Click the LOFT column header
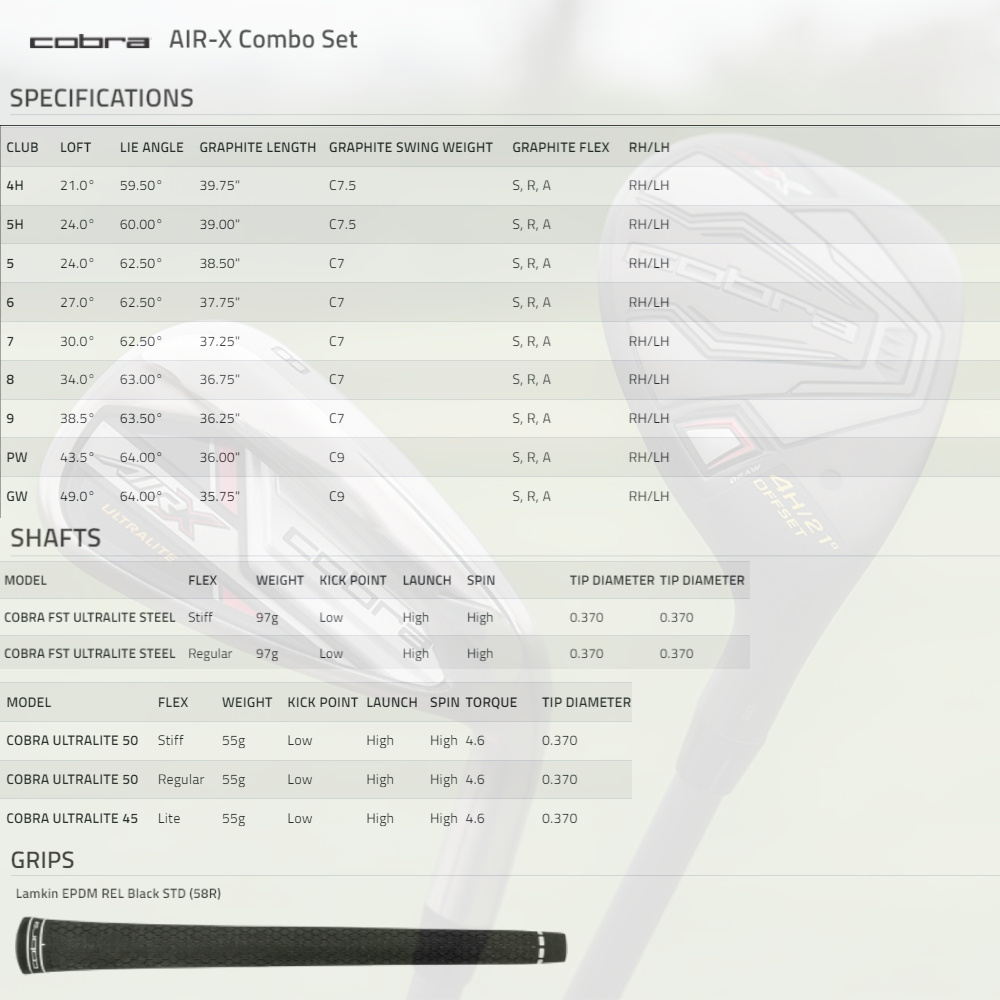Screen dimensions: 1000x1000 [75, 147]
